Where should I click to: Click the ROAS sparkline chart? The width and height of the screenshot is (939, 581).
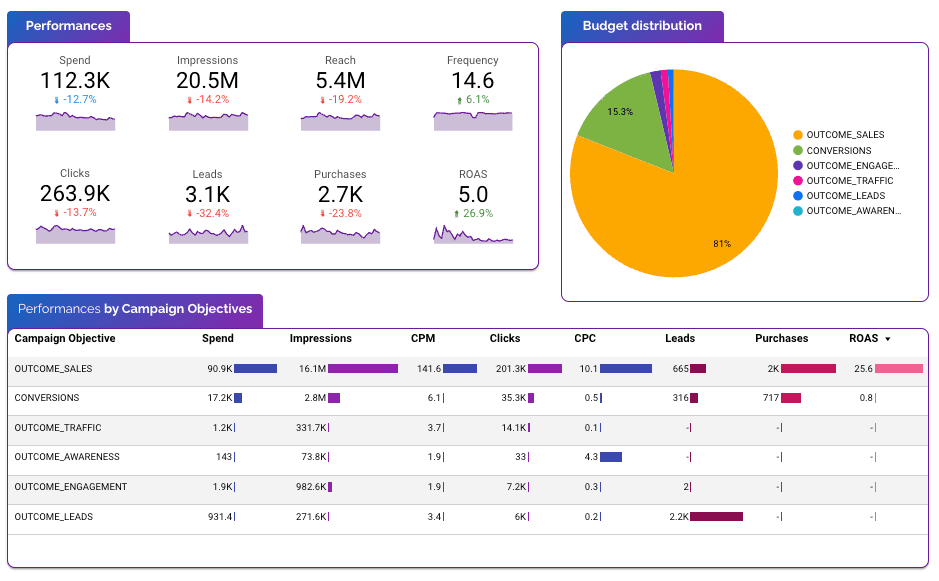(x=473, y=234)
